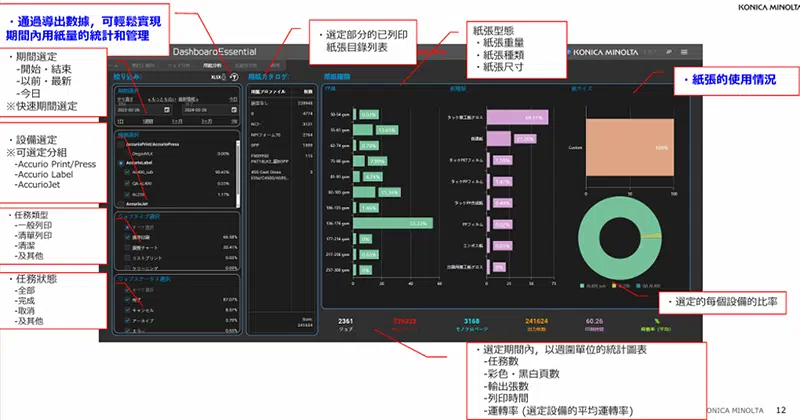Select the 1ヶ月 quick period link
Image resolution: width=800 pixels, height=420 pixels.
[177, 121]
